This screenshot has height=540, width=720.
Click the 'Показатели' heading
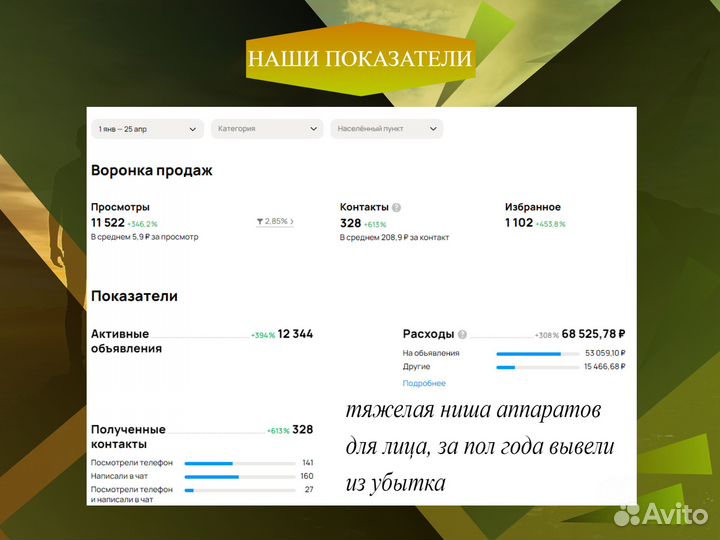[x=134, y=296]
